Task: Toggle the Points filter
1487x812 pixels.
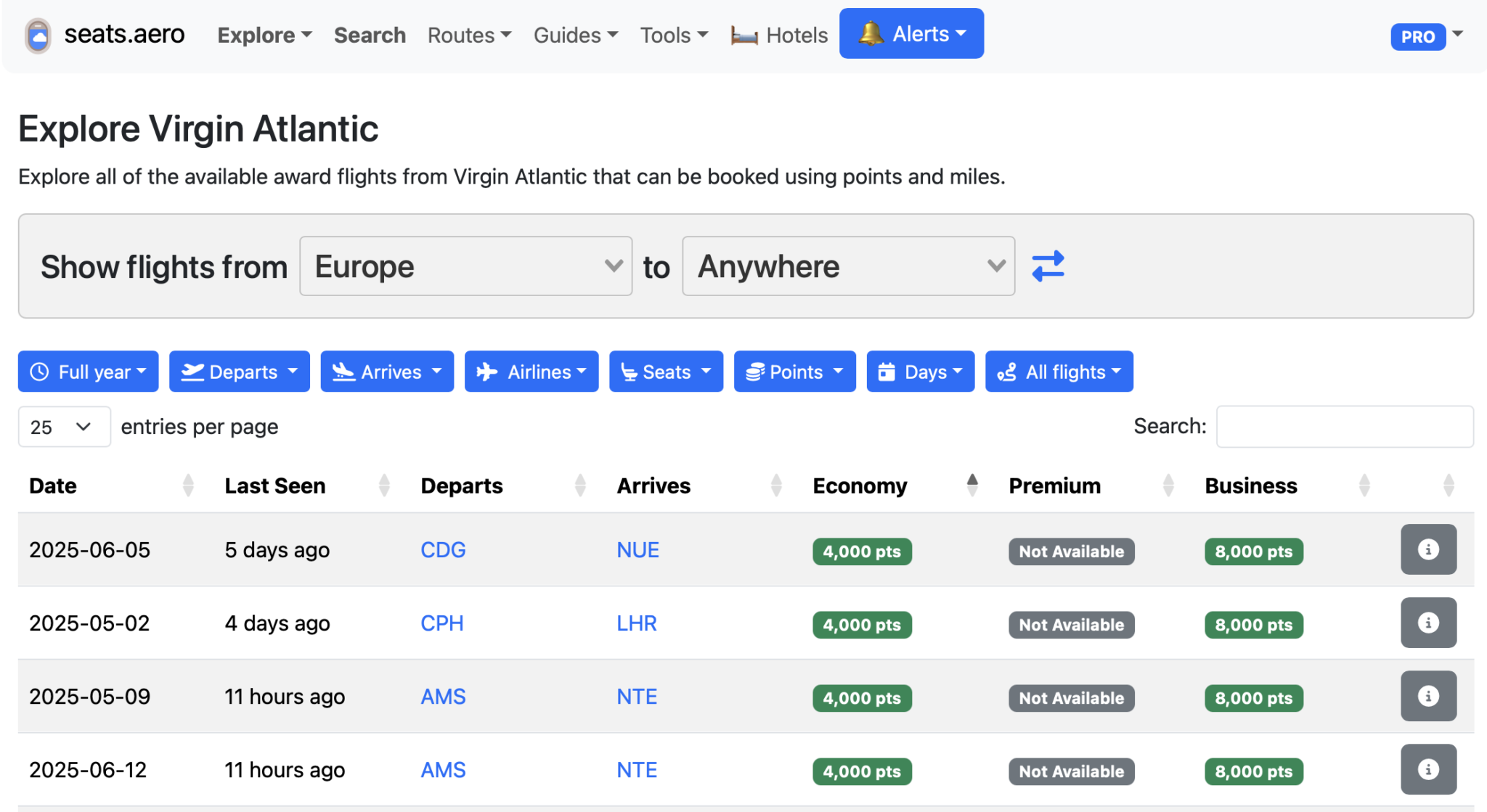Action: [x=794, y=371]
